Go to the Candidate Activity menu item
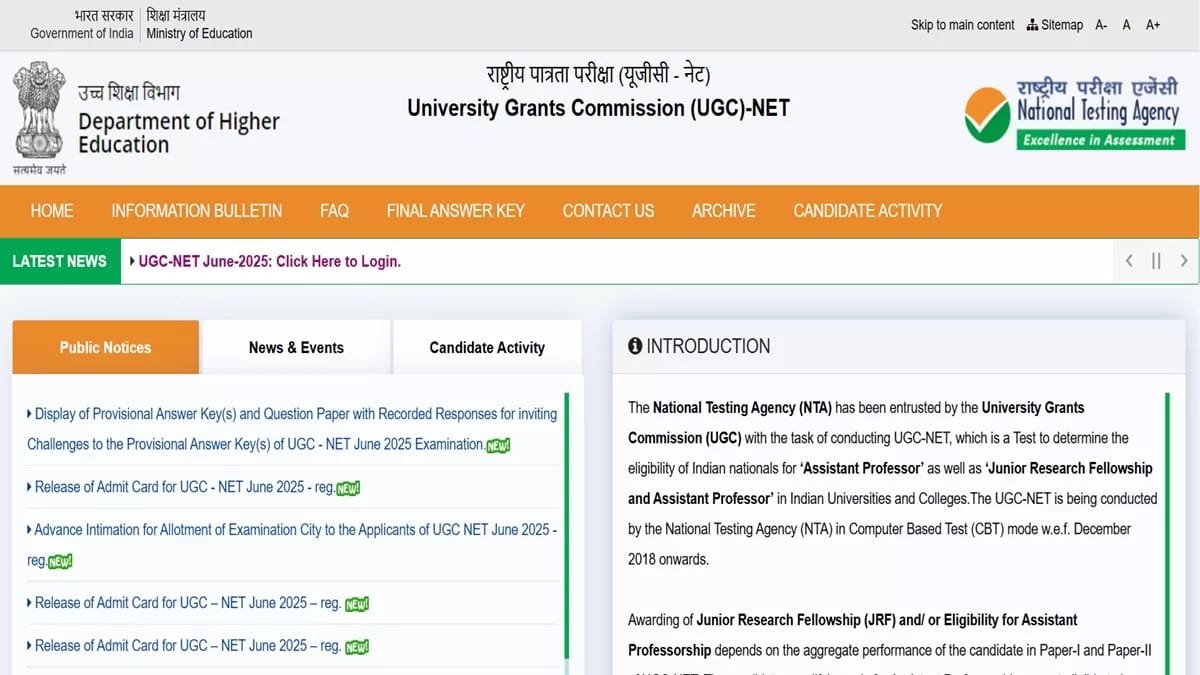The height and width of the screenshot is (675, 1200). tap(867, 211)
